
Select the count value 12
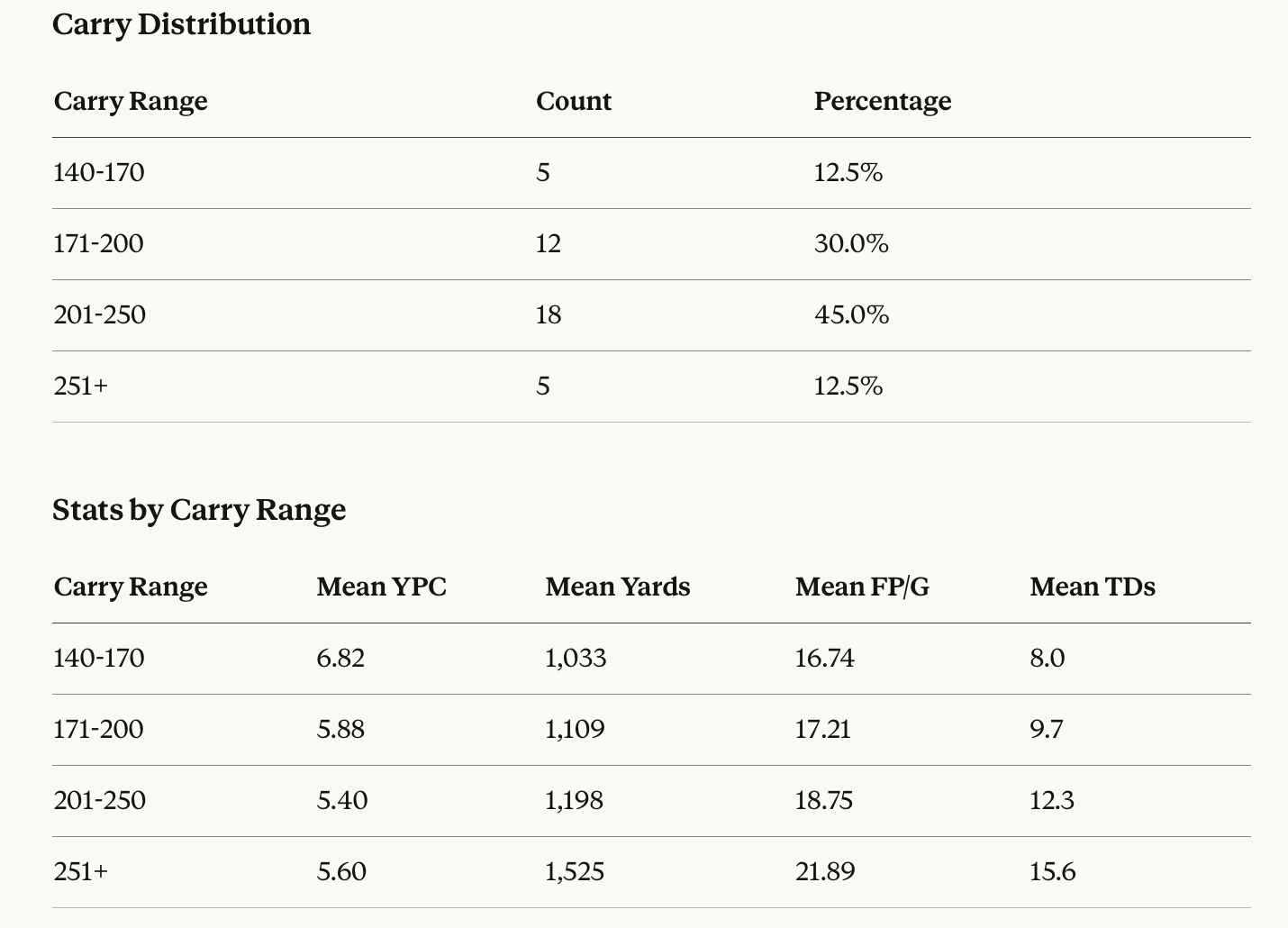[x=549, y=243]
